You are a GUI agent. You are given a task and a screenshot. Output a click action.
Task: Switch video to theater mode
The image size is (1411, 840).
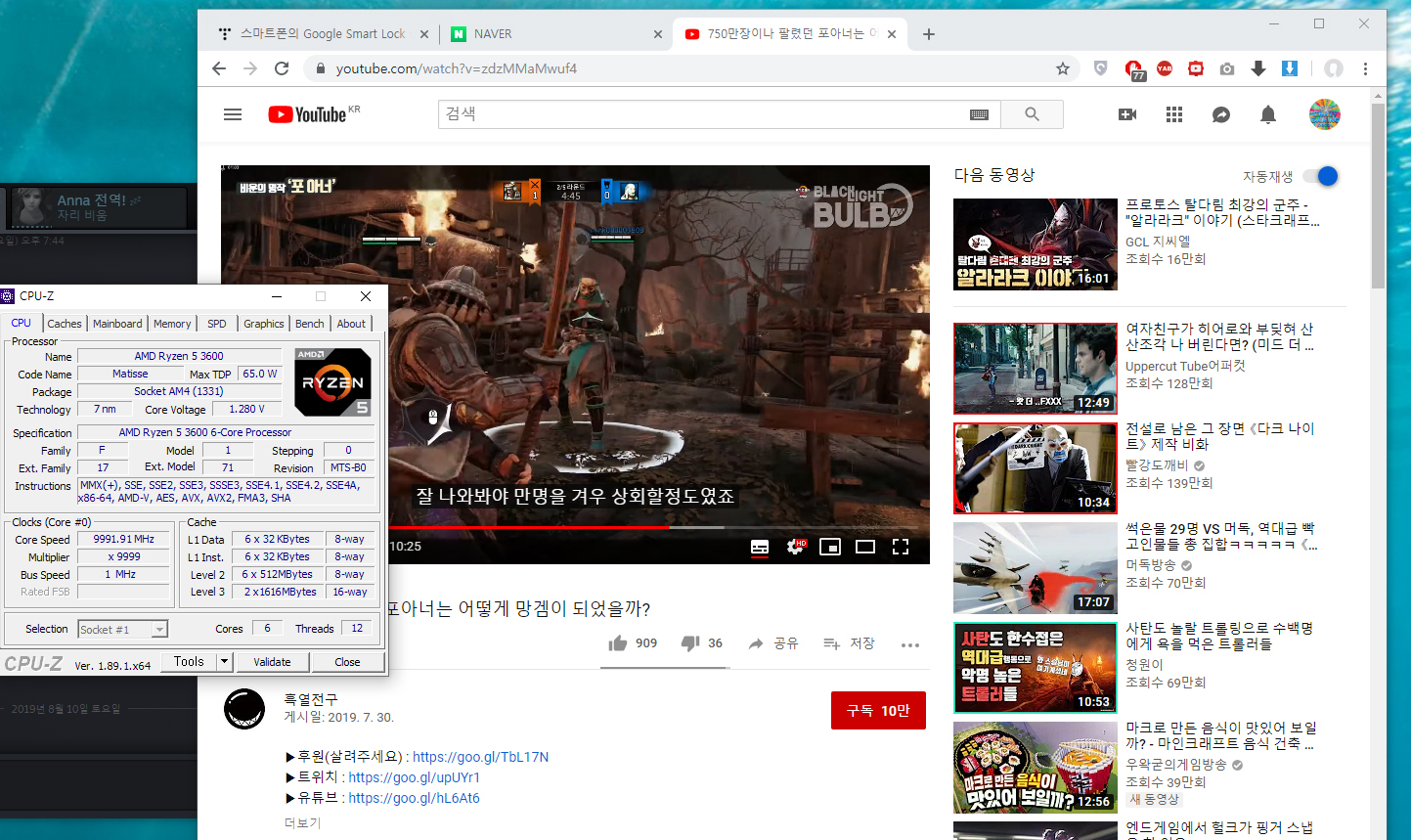click(865, 547)
